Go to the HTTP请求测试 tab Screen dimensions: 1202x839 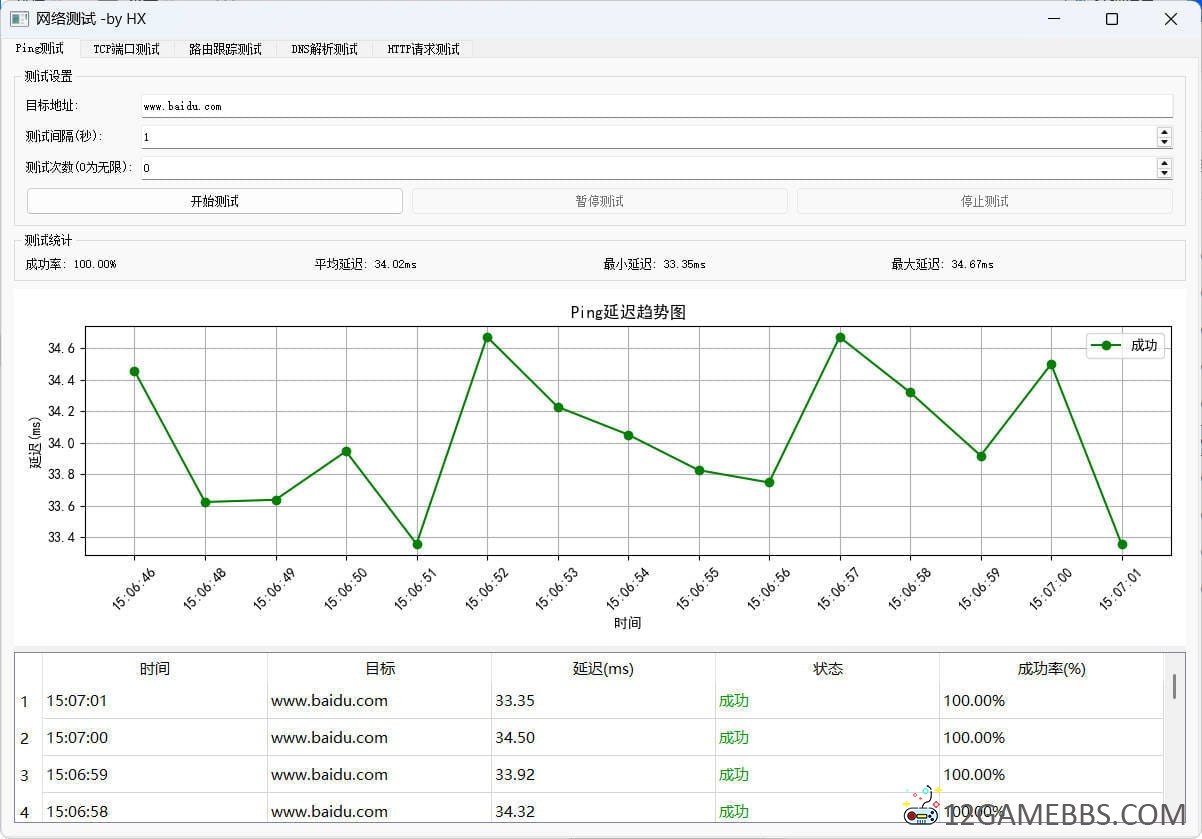(x=423, y=49)
